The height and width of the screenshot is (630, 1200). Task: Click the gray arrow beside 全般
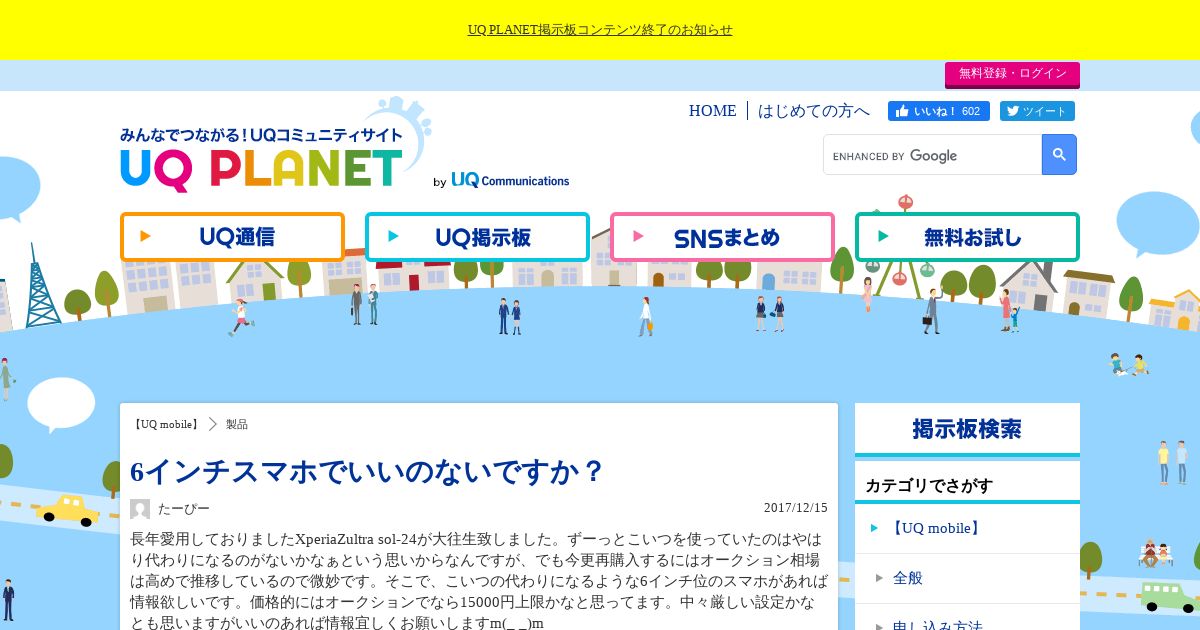click(x=879, y=578)
